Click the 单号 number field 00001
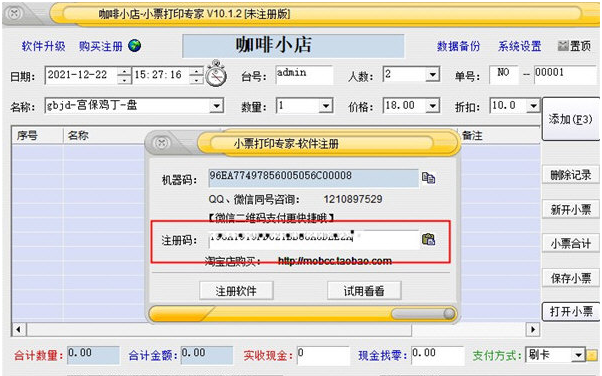602x376 pixels. tap(566, 75)
